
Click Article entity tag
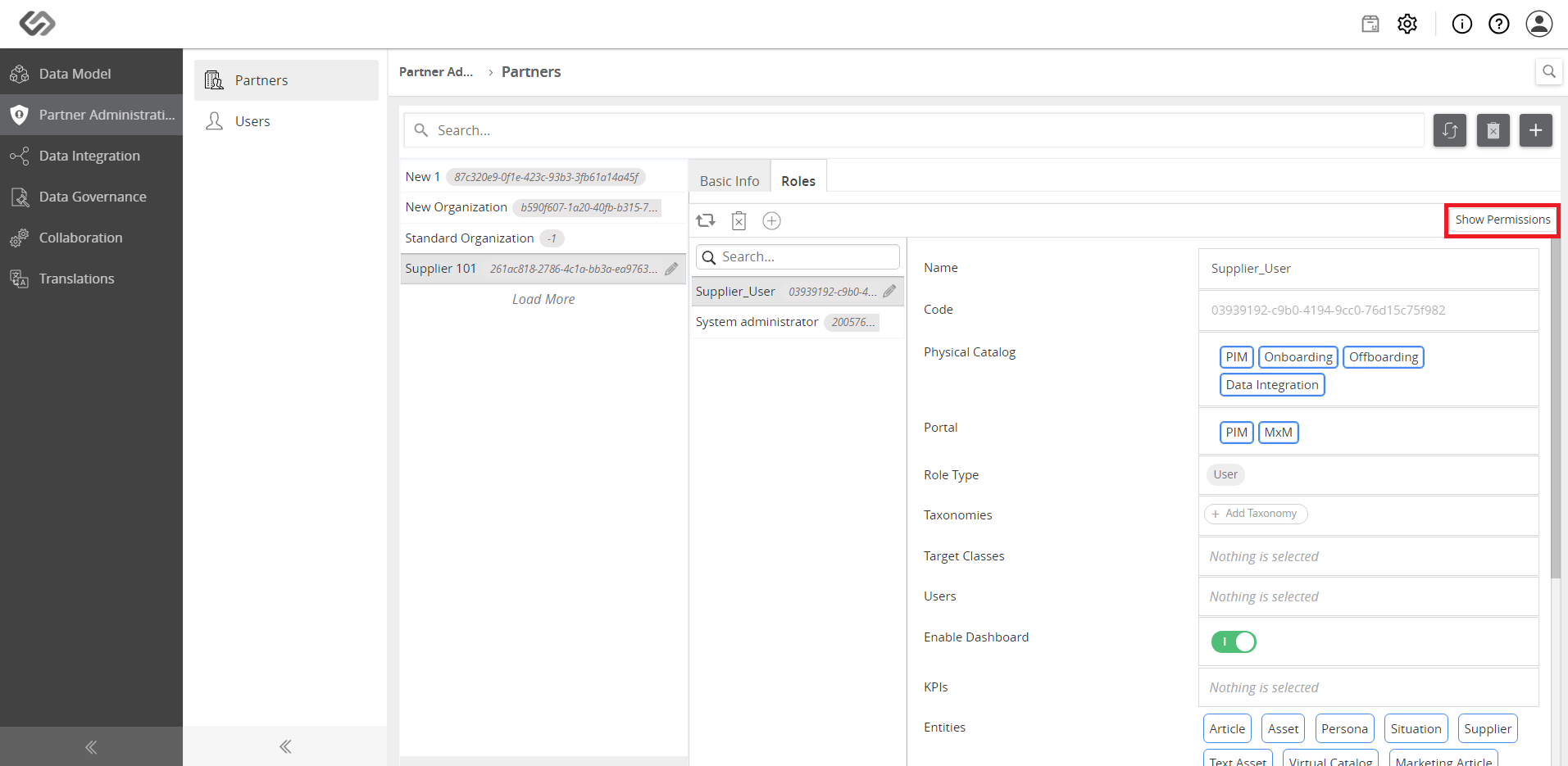pos(1227,728)
